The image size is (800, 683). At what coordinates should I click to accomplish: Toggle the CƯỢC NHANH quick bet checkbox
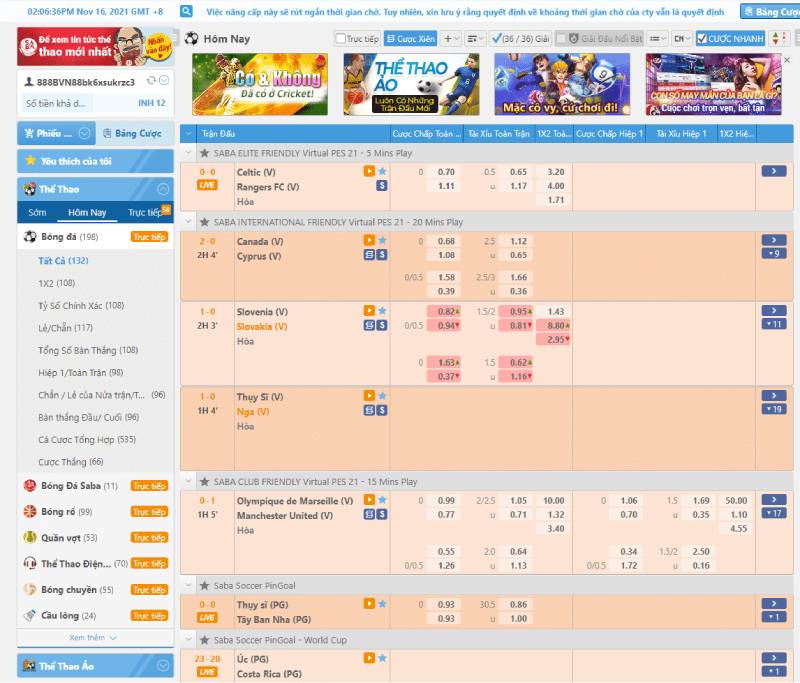702,39
